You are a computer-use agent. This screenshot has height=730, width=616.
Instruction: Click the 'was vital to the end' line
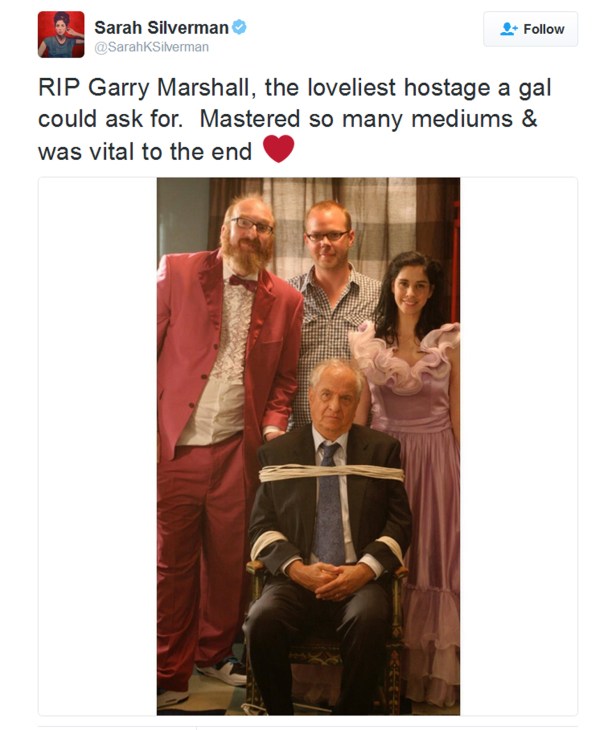(145, 152)
